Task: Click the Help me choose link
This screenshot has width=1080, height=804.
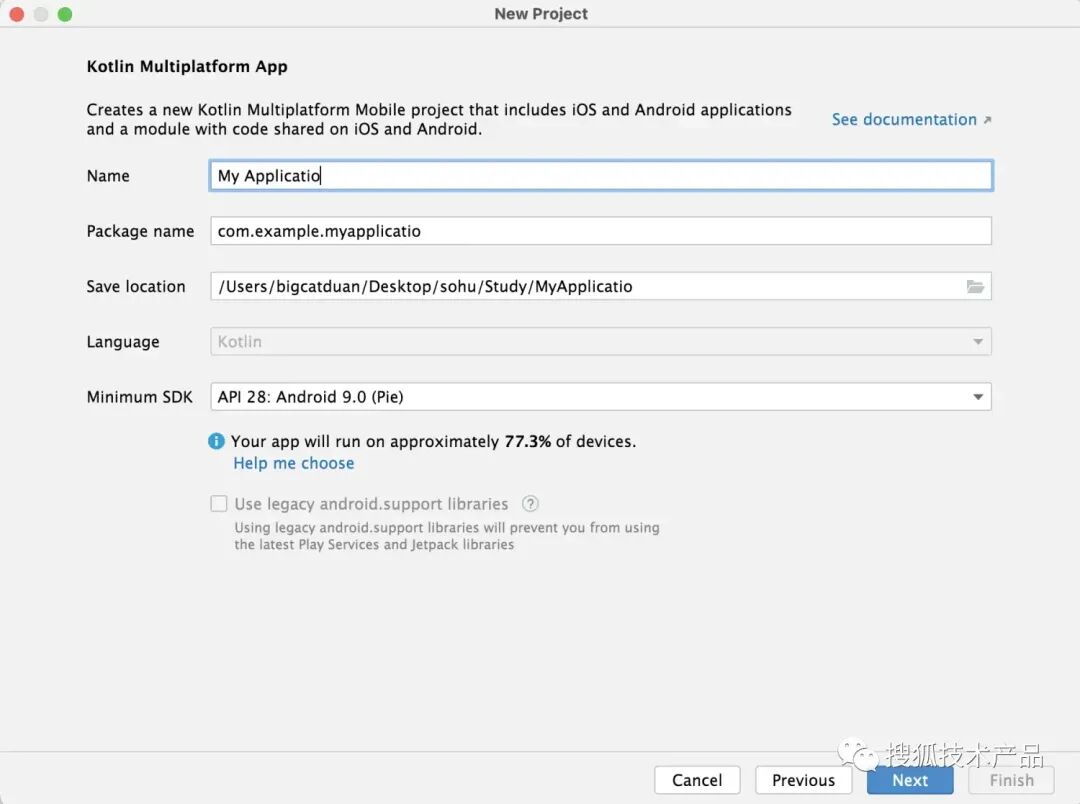Action: pyautogui.click(x=293, y=463)
